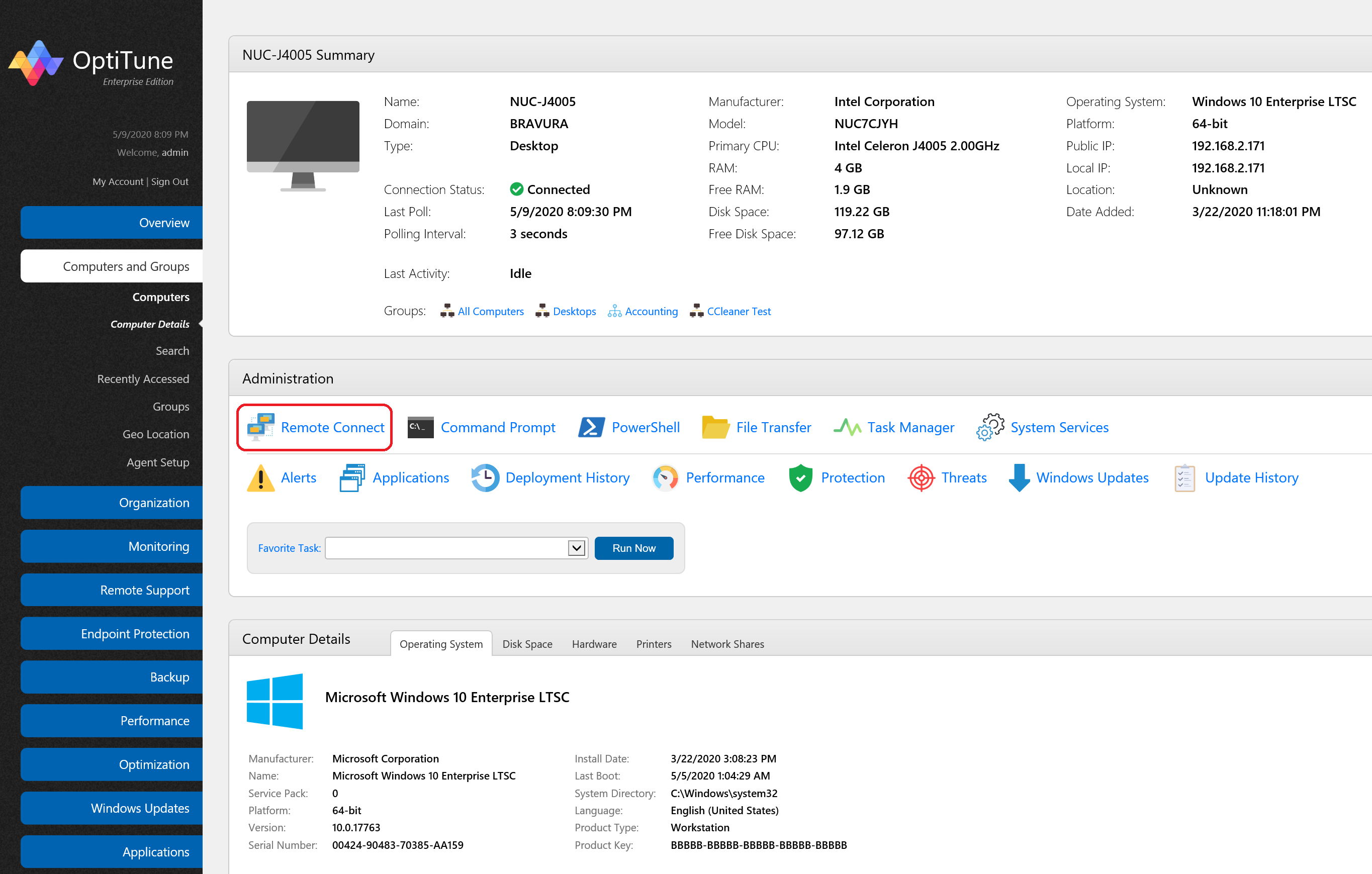Open the Organization sidebar section
The width and height of the screenshot is (1372, 874).
pos(112,503)
